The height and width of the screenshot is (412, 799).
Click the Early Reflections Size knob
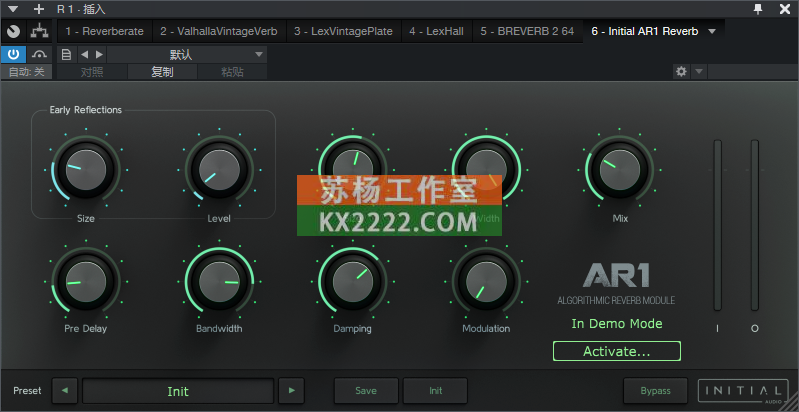86,170
